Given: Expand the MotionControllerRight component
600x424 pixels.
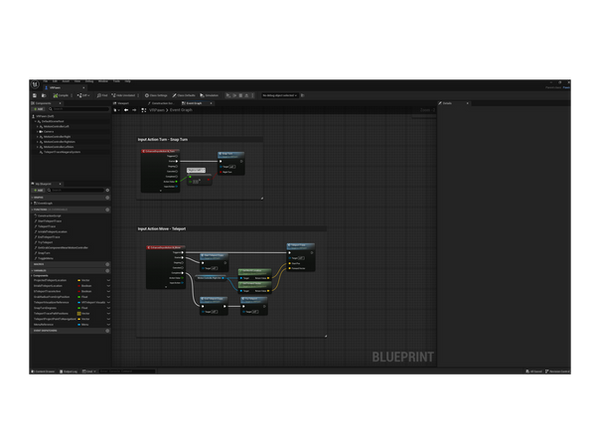Looking at the screenshot, I should click(x=38, y=137).
